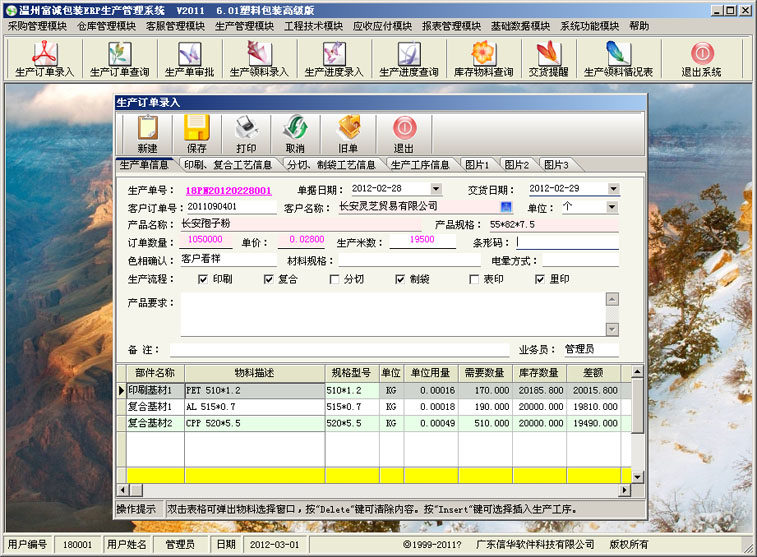Click the cell CPP 520*5.5
Image resolution: width=757 pixels, height=557 pixels.
point(254,423)
